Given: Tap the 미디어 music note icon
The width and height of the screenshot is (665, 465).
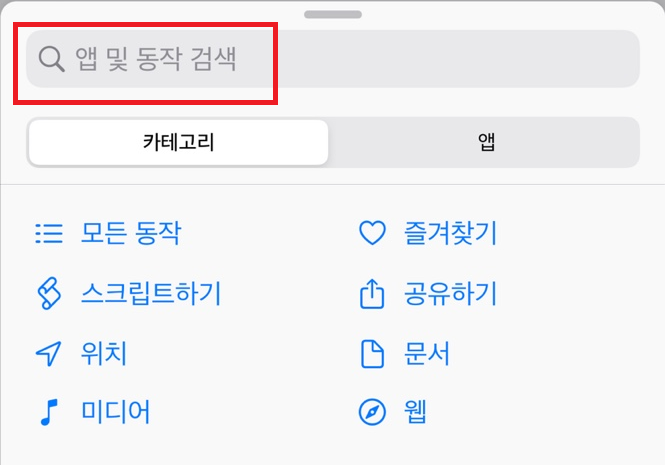Looking at the screenshot, I should (x=49, y=412).
